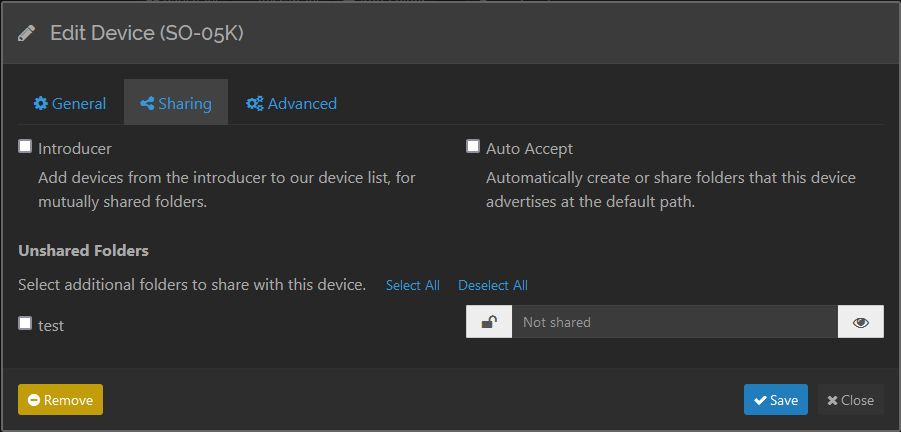This screenshot has height=432, width=901.
Task: Tick the Auto Accept checkbox
Action: click(474, 147)
